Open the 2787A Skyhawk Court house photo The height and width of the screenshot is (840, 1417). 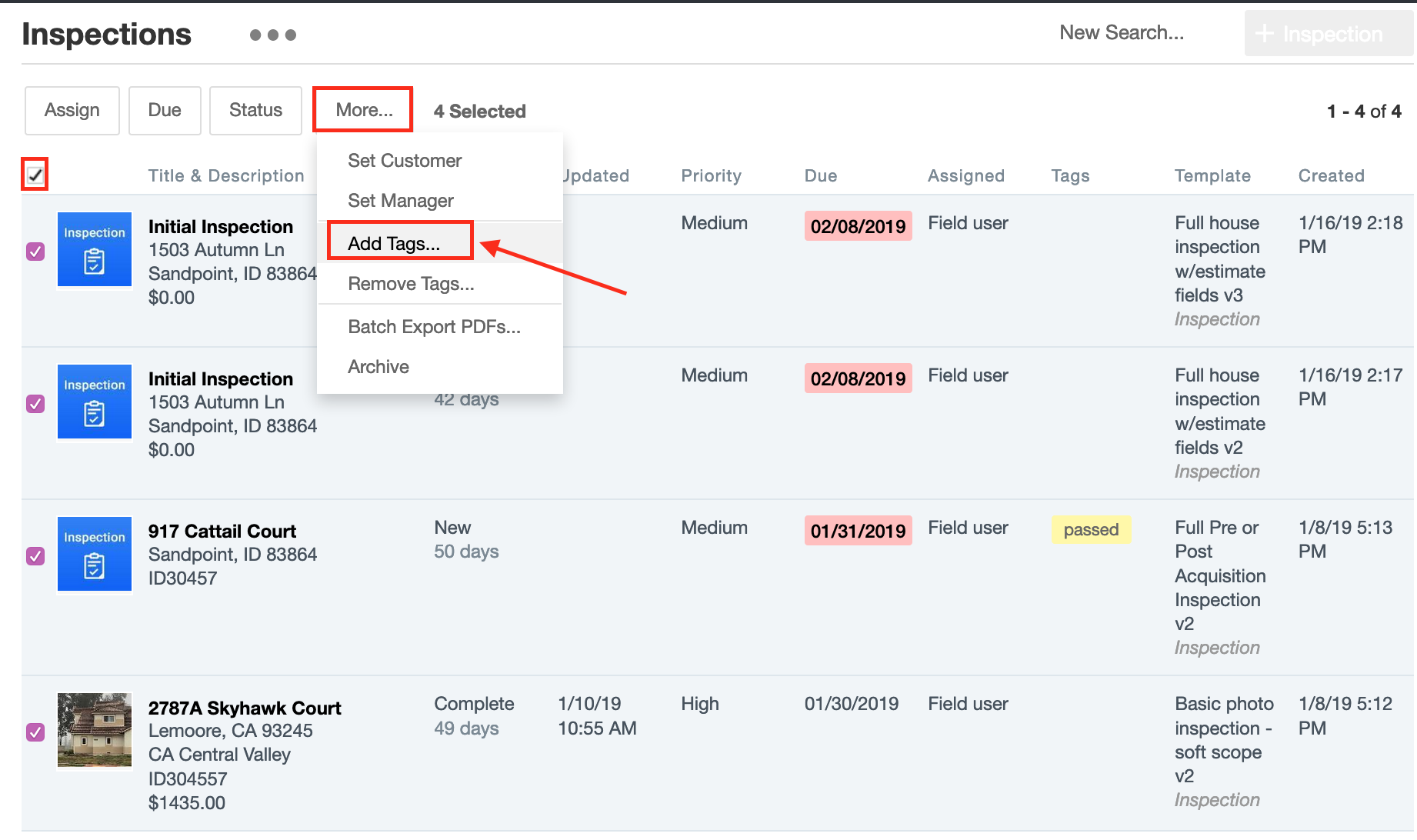[x=95, y=730]
